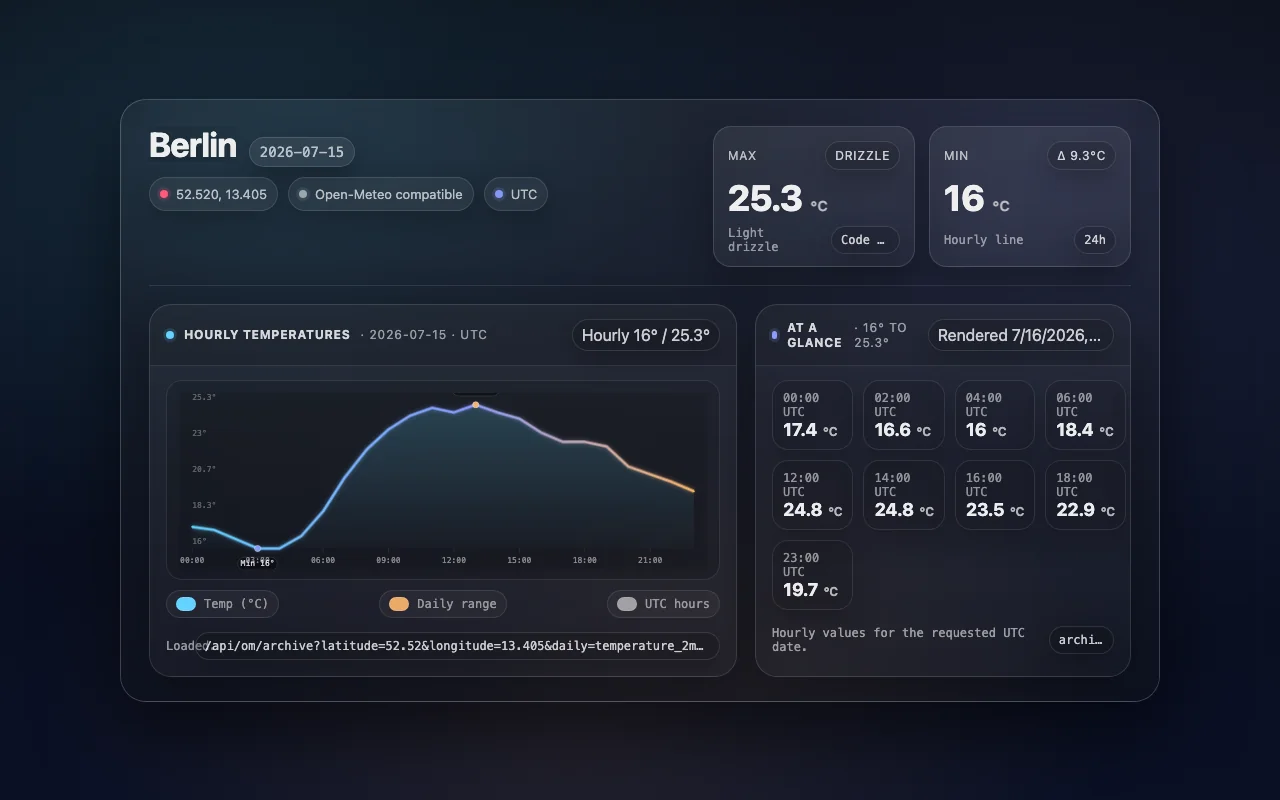Viewport: 1280px width, 800px height.
Task: Open the truncated Code badge in MAX card
Action: (864, 240)
